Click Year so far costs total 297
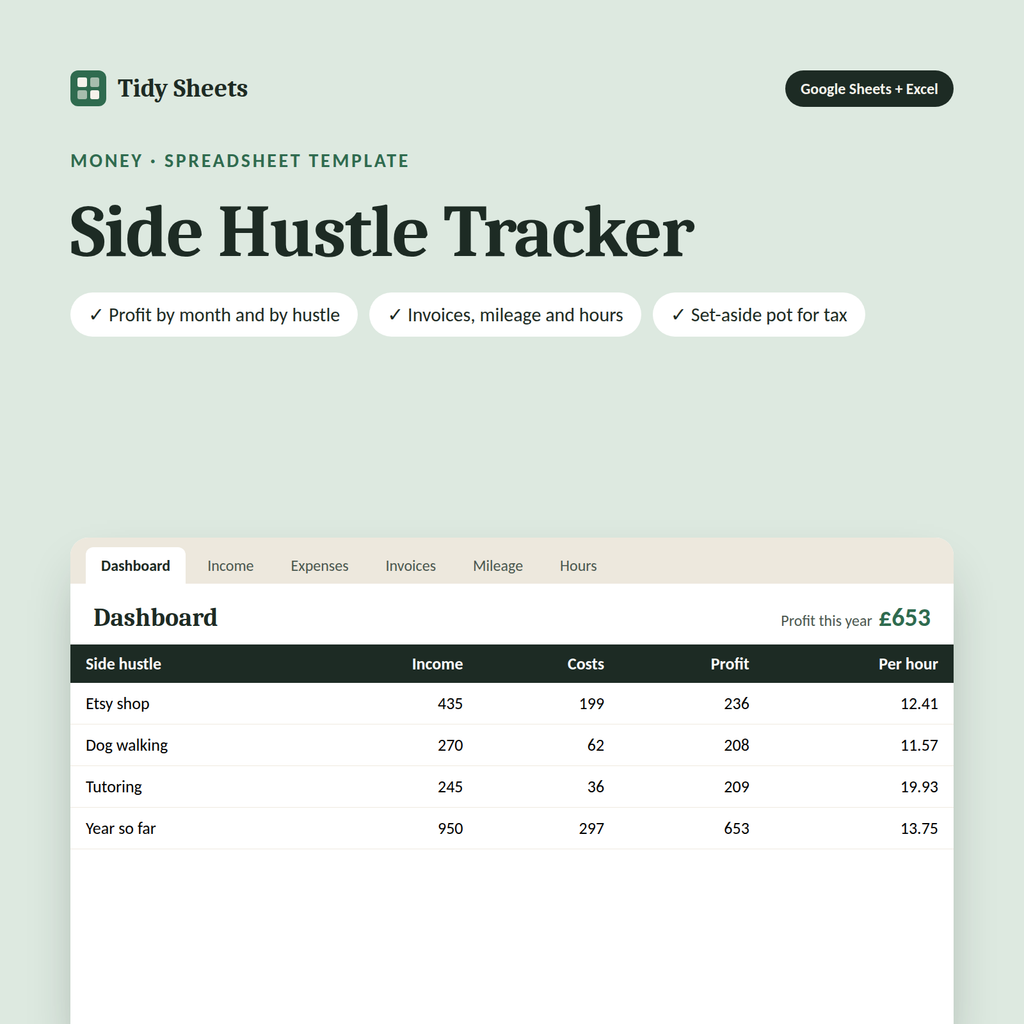 coord(592,829)
